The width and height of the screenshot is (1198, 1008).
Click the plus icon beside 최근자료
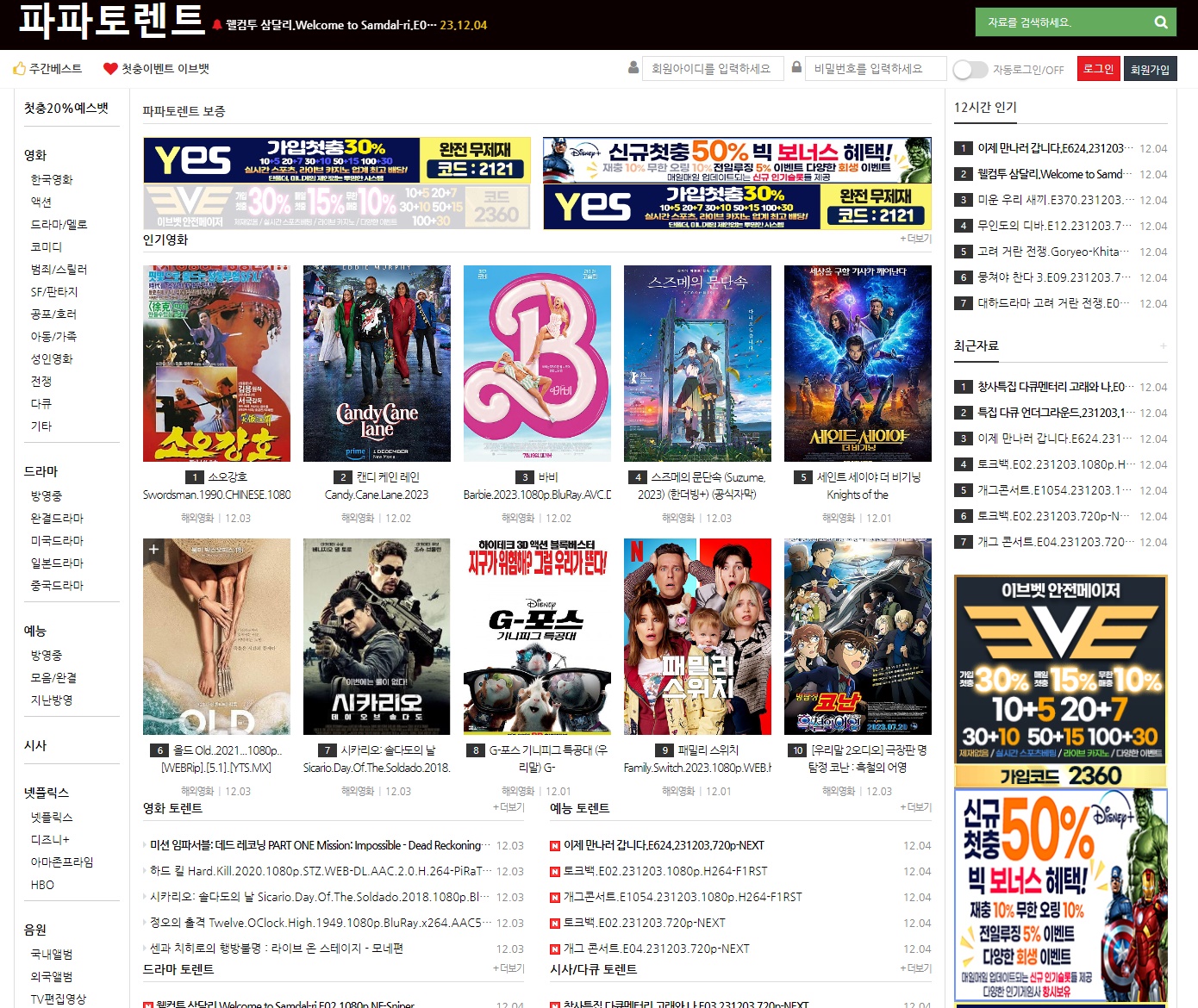1163,345
